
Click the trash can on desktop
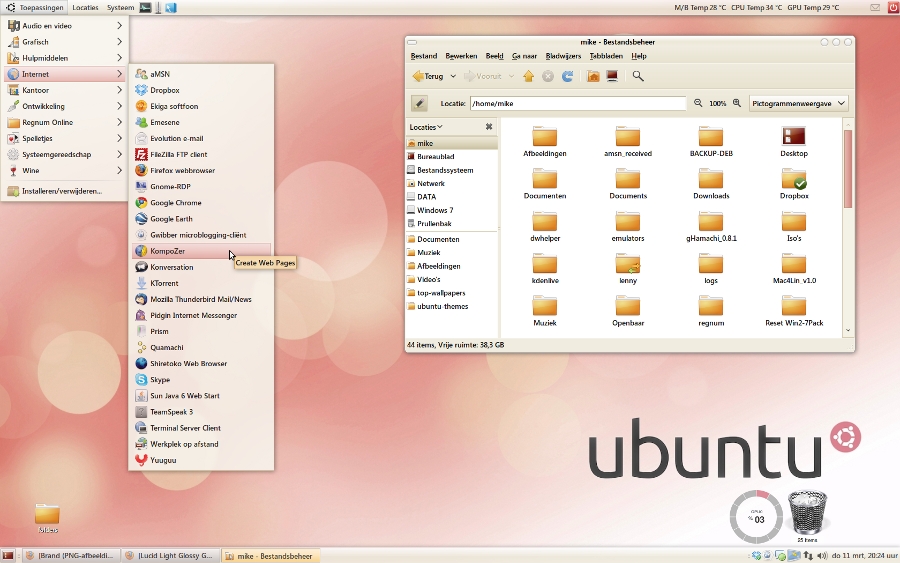tap(807, 512)
